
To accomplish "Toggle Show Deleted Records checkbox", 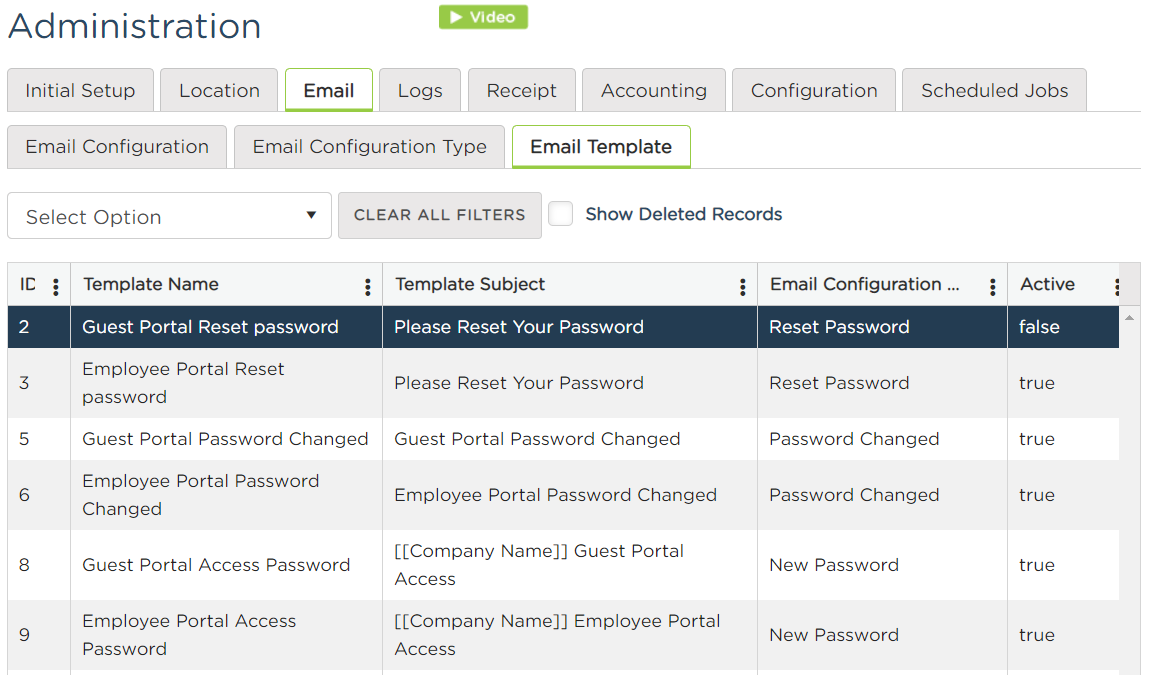I will click(561, 214).
